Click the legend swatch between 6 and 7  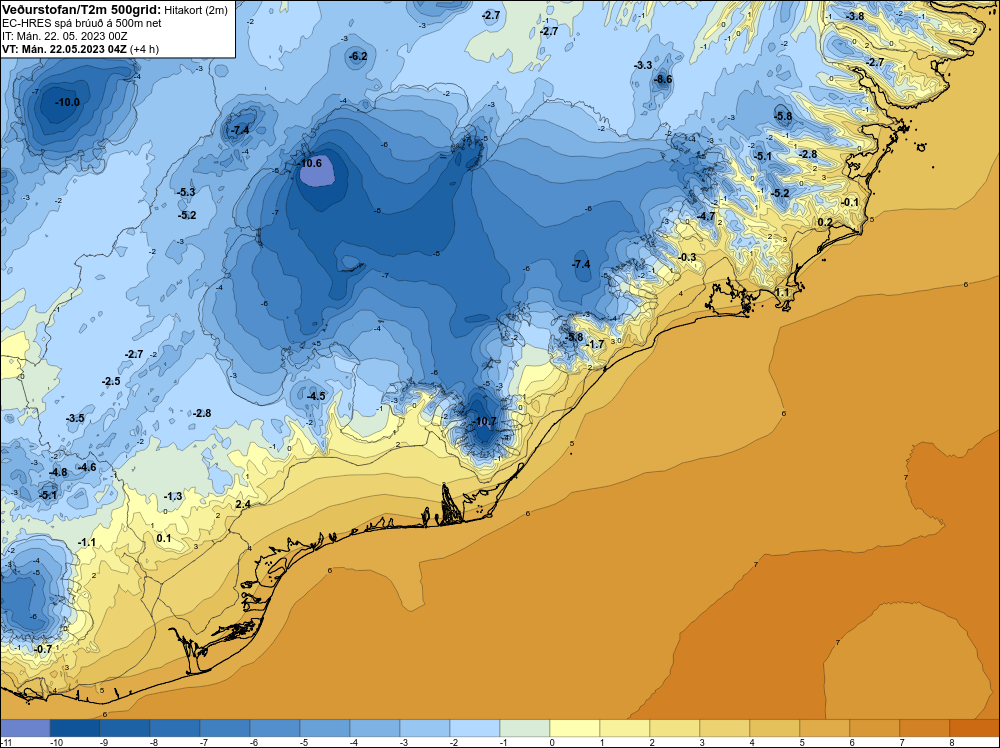pyautogui.click(x=874, y=728)
